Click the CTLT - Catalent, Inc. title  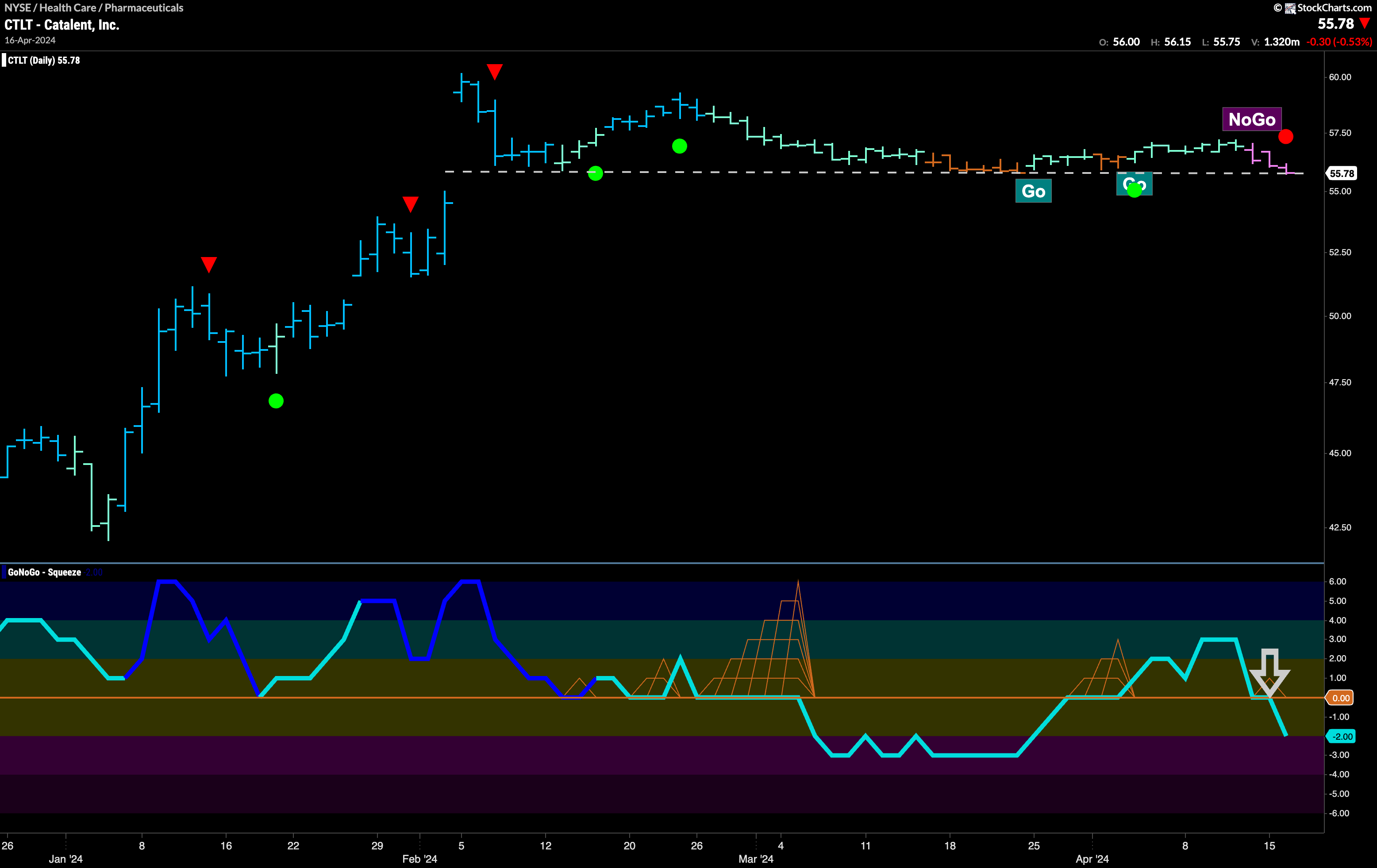coord(62,25)
